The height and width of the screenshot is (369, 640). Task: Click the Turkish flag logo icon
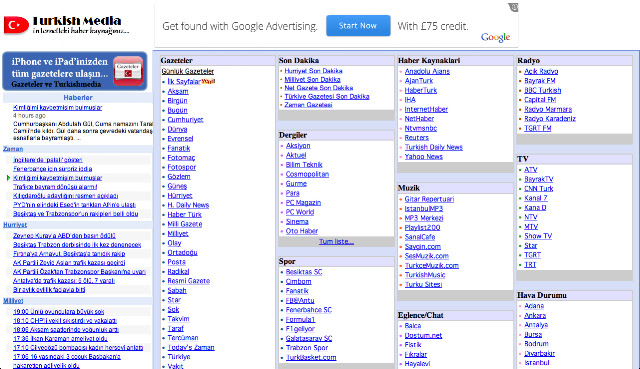pos(16,25)
